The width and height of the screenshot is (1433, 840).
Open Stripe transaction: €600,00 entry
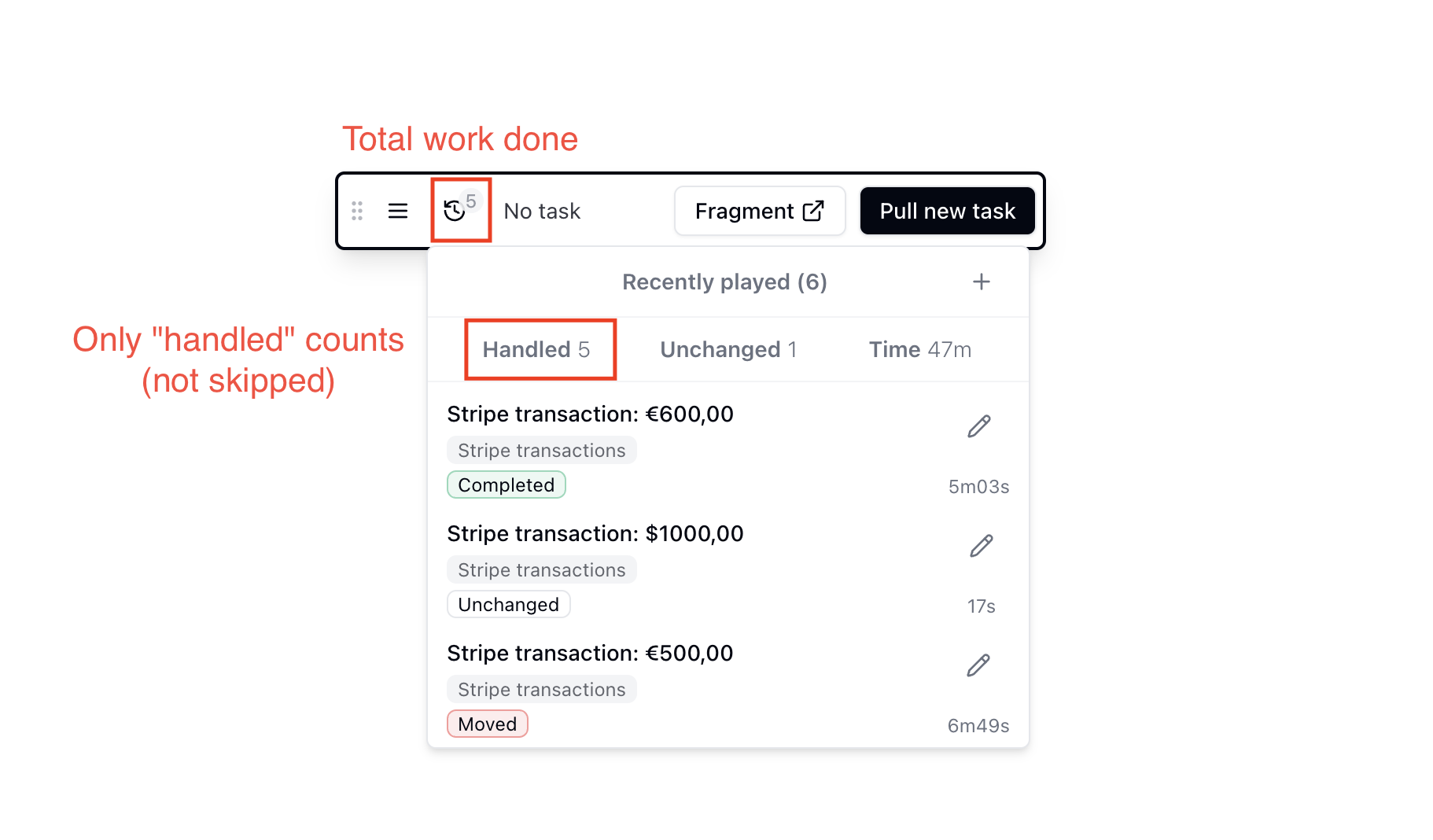[590, 414]
